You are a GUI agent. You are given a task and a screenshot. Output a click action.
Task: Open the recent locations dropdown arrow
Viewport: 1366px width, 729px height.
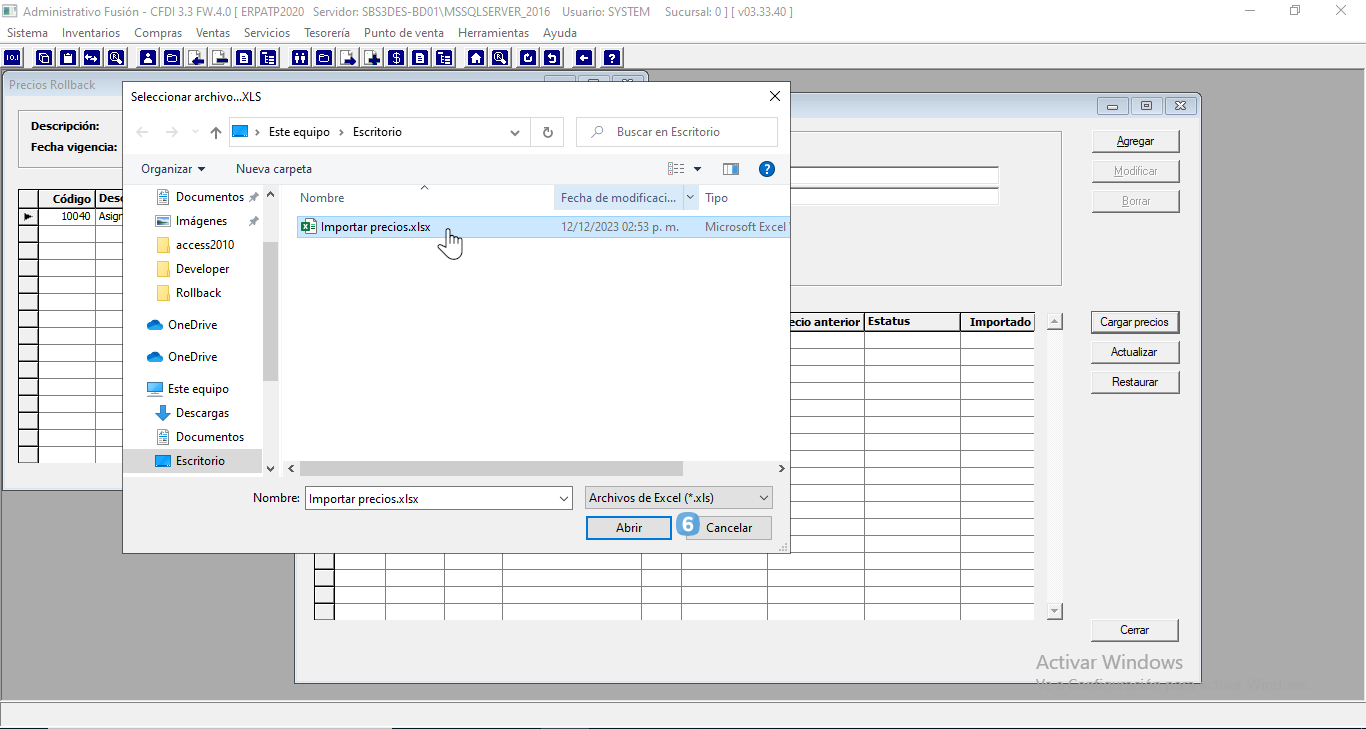pyautogui.click(x=194, y=132)
